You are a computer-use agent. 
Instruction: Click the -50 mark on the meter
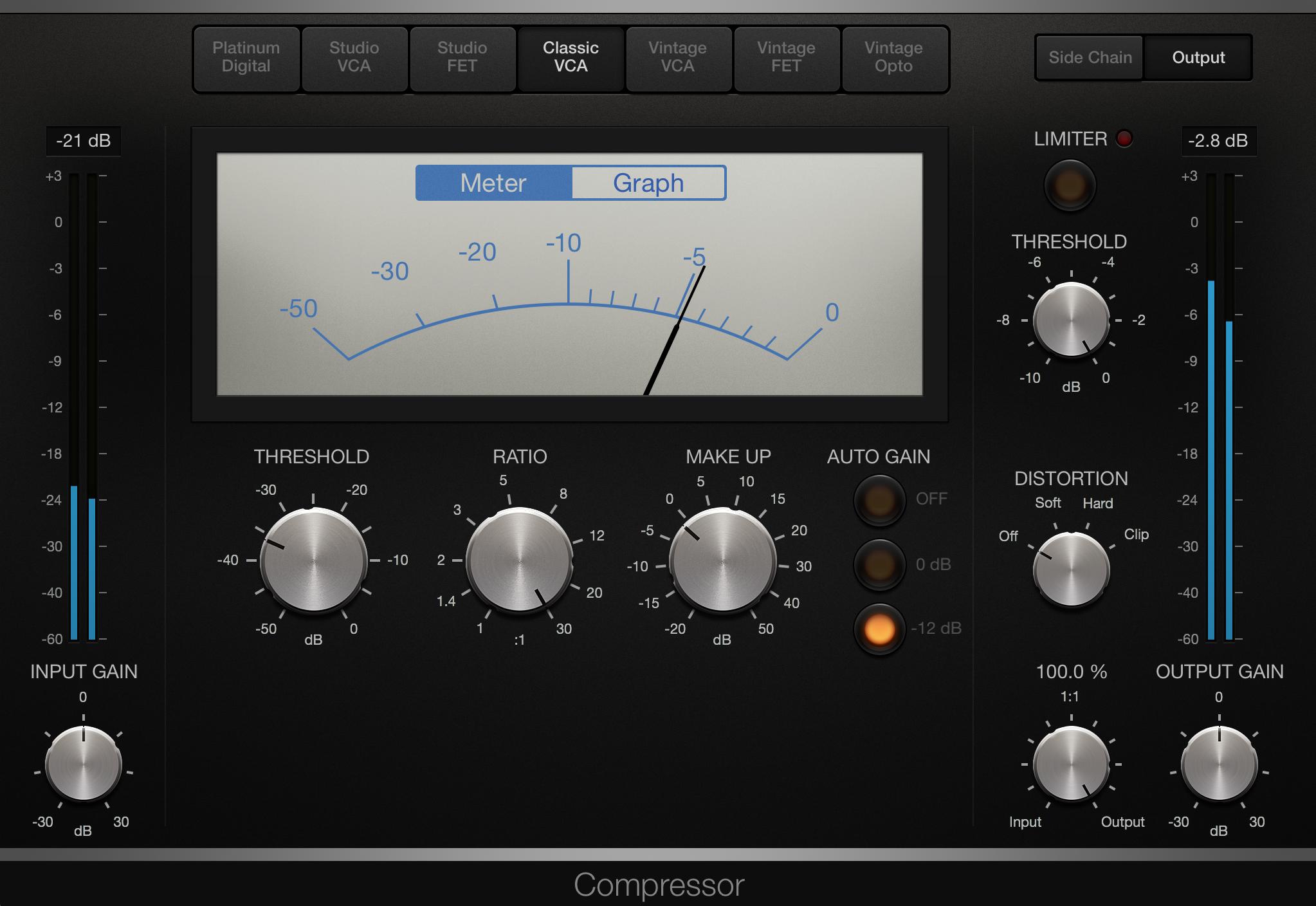[298, 309]
